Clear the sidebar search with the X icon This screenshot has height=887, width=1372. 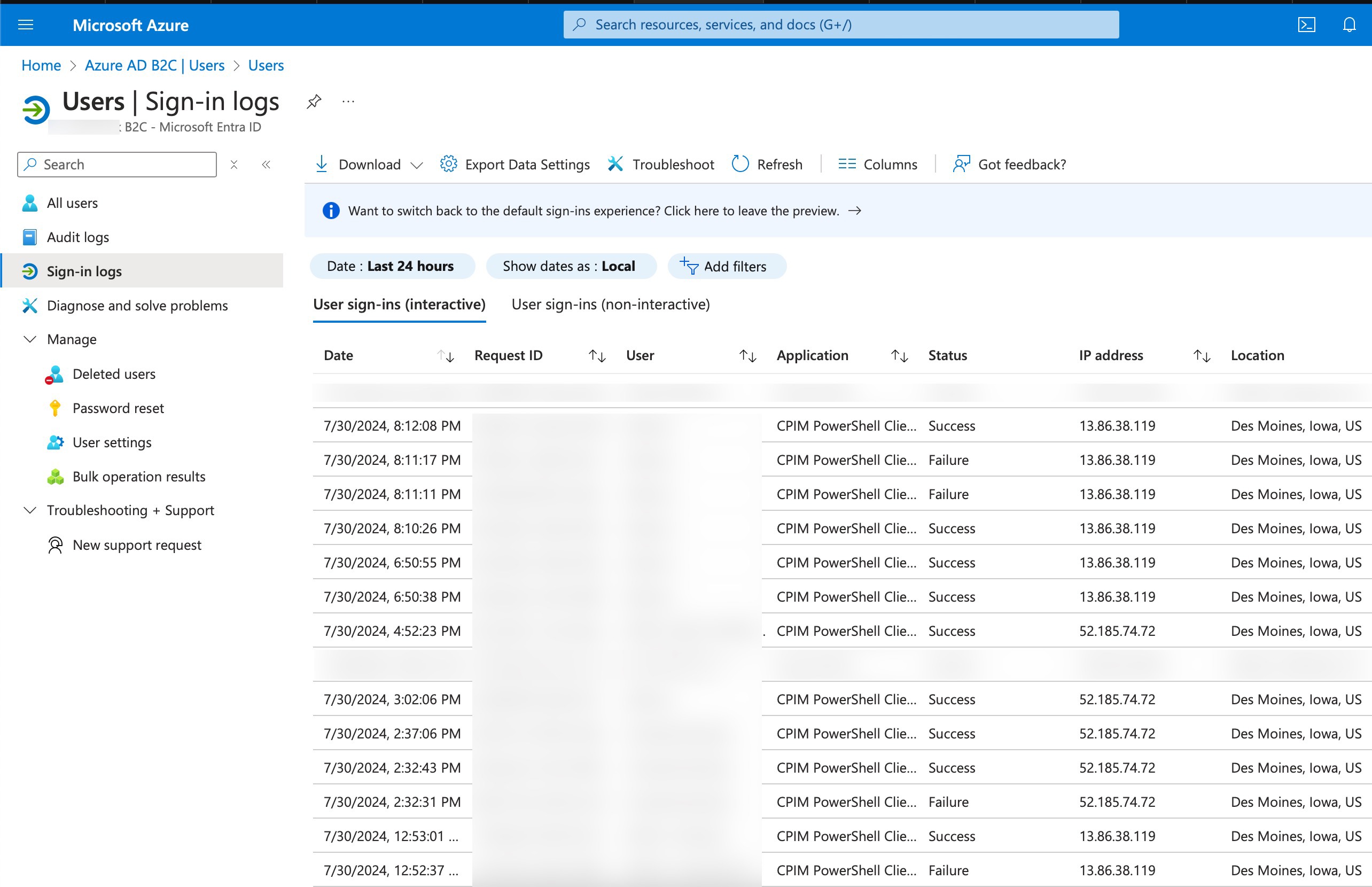pos(234,165)
